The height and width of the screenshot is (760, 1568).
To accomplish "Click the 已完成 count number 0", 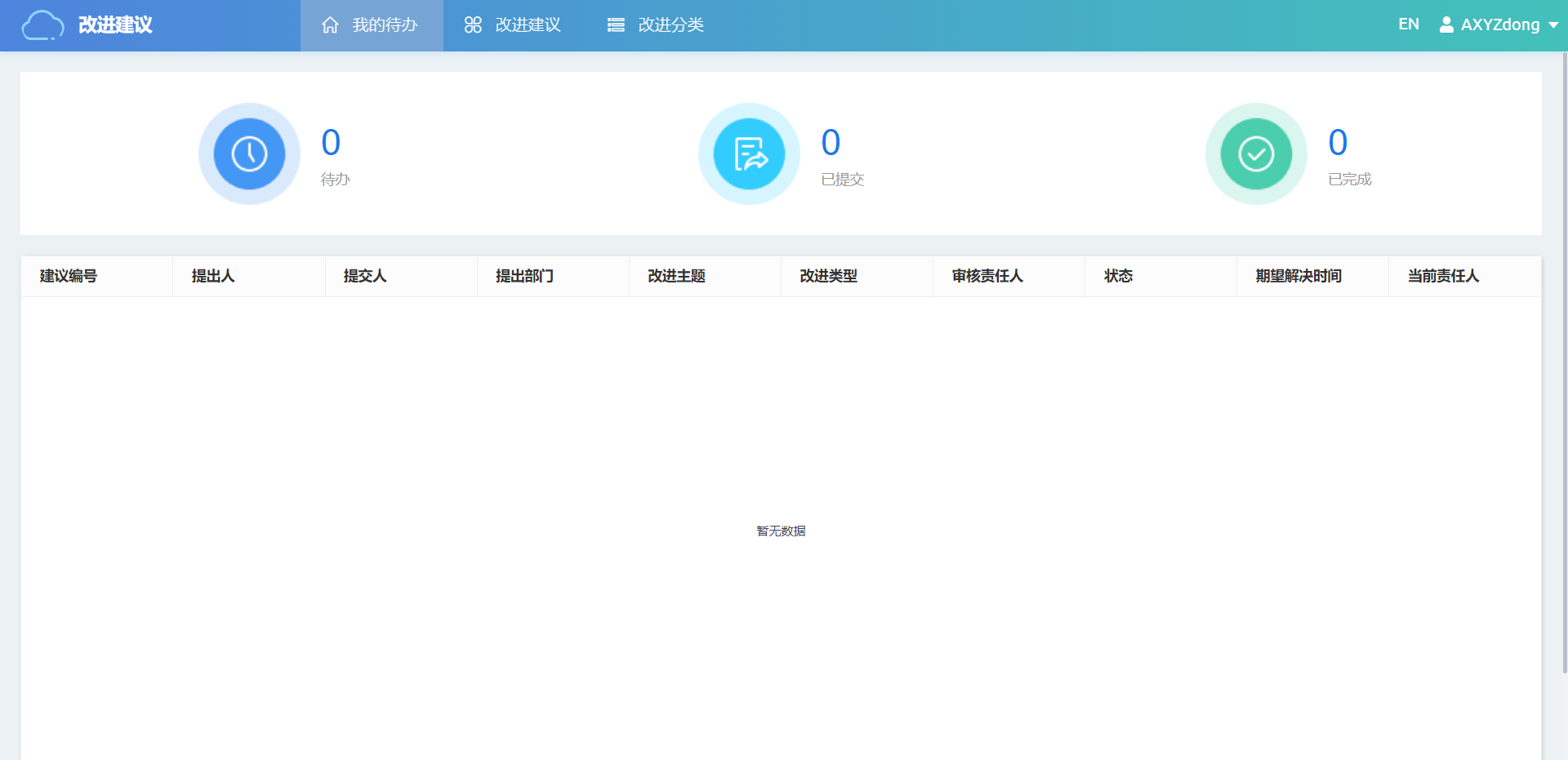I will click(1338, 143).
